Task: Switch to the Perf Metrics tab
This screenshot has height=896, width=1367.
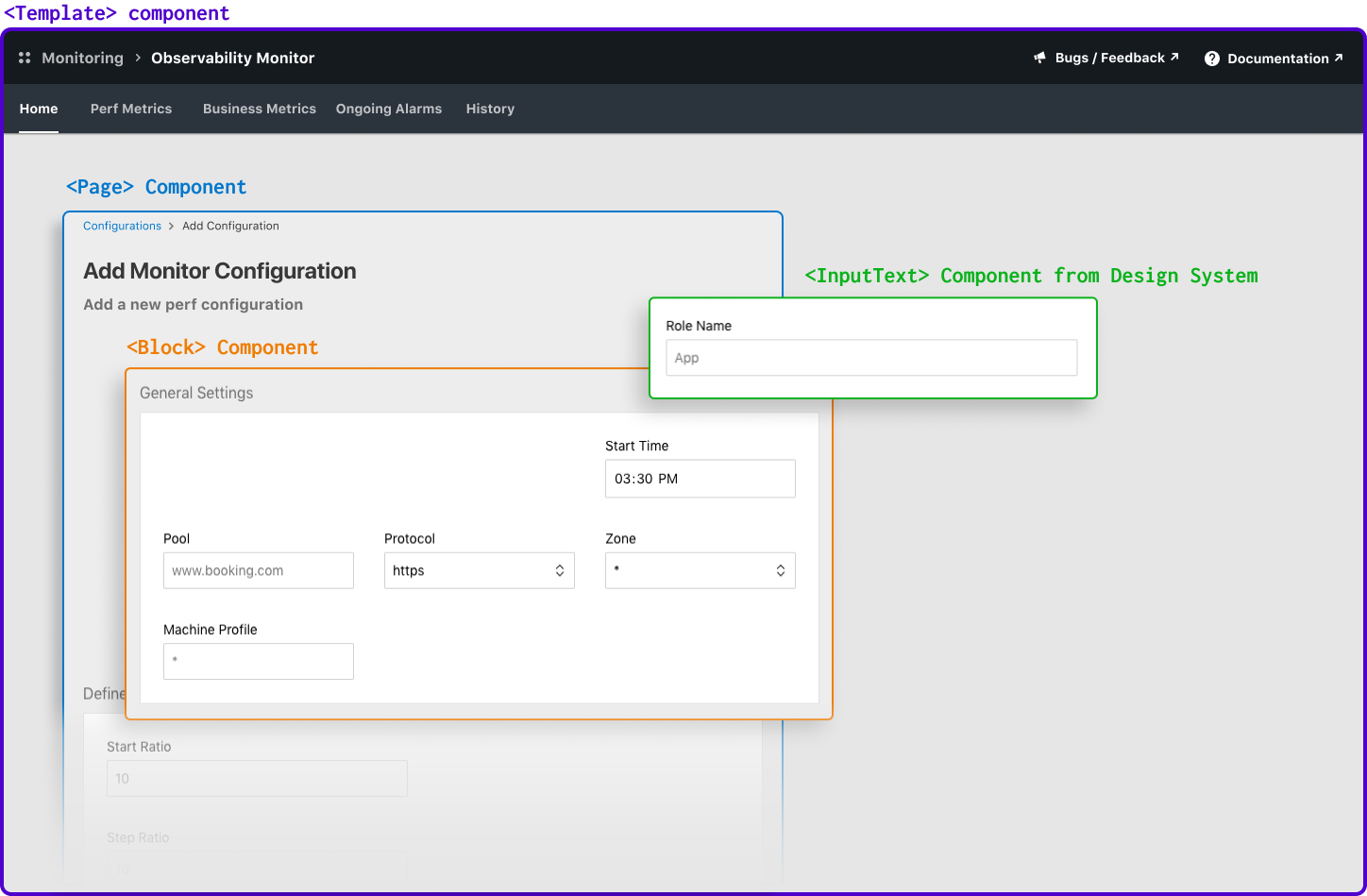Action: (131, 109)
